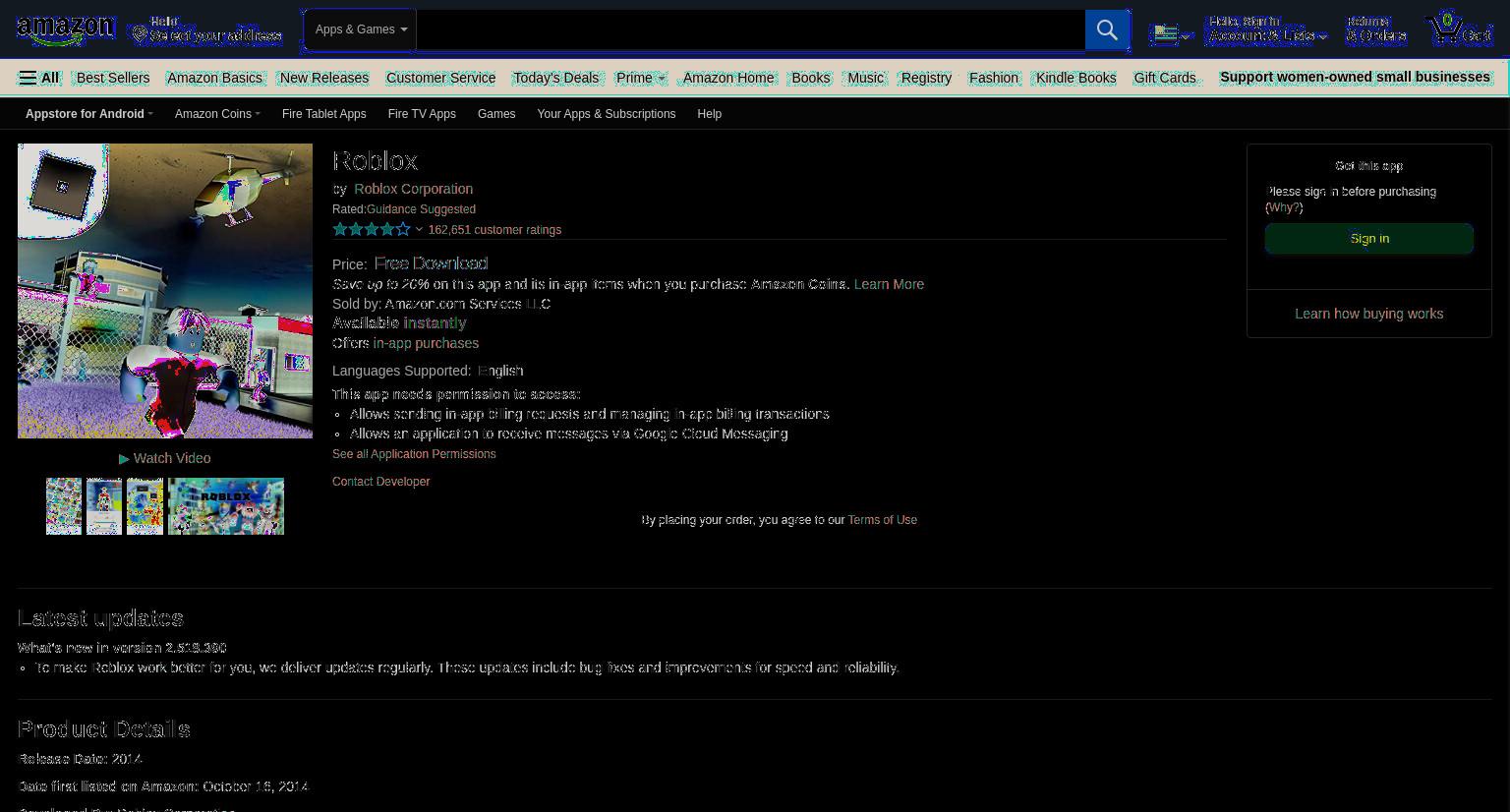Open the Appstore for Android dropdown
The image size is (1510, 812).
tap(89, 114)
